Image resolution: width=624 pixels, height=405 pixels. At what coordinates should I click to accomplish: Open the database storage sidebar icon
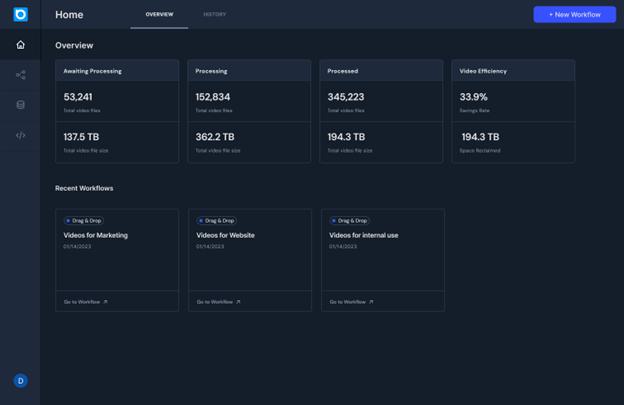pos(20,105)
